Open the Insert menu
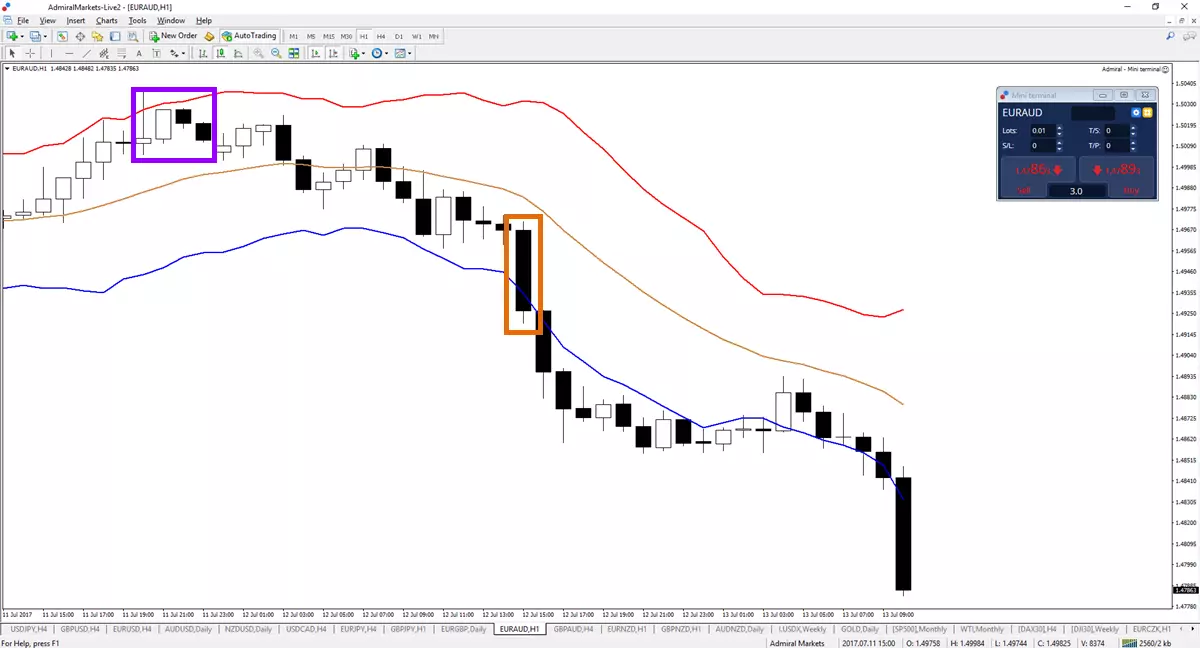This screenshot has height=648, width=1200. (76, 20)
